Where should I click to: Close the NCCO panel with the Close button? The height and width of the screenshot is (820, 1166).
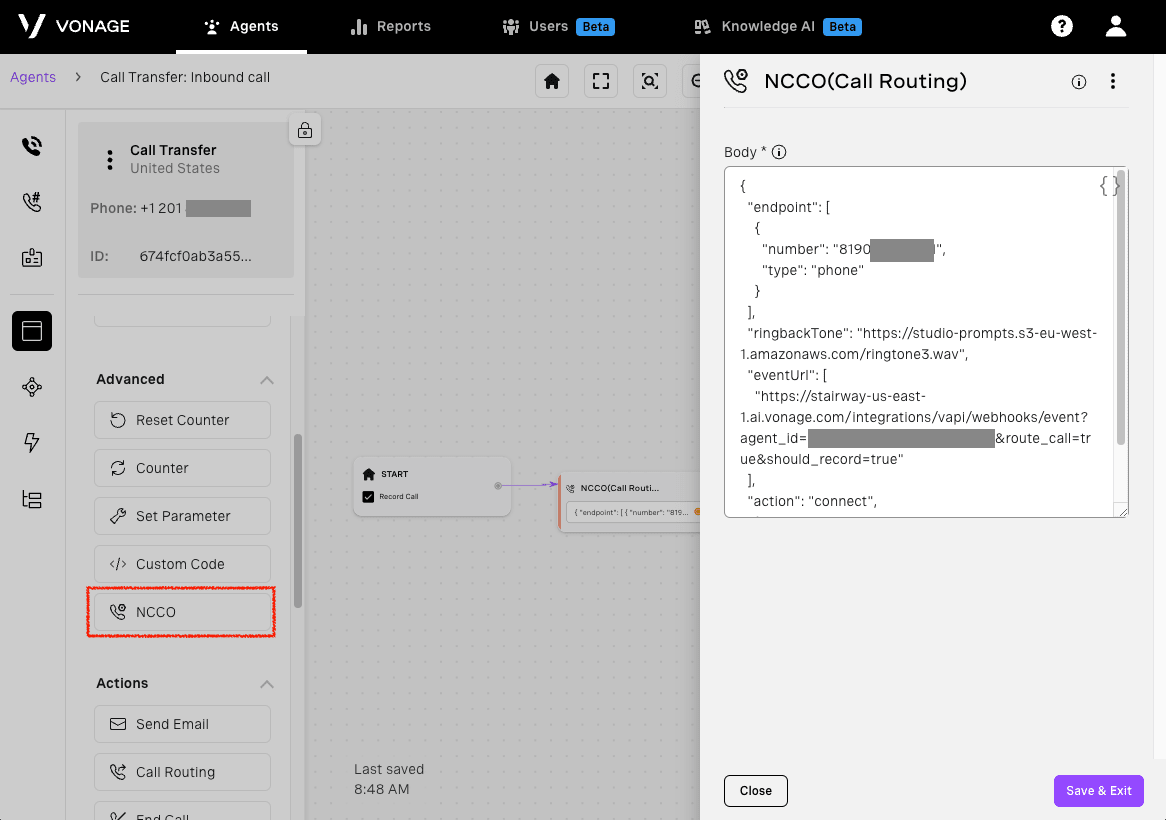point(755,790)
